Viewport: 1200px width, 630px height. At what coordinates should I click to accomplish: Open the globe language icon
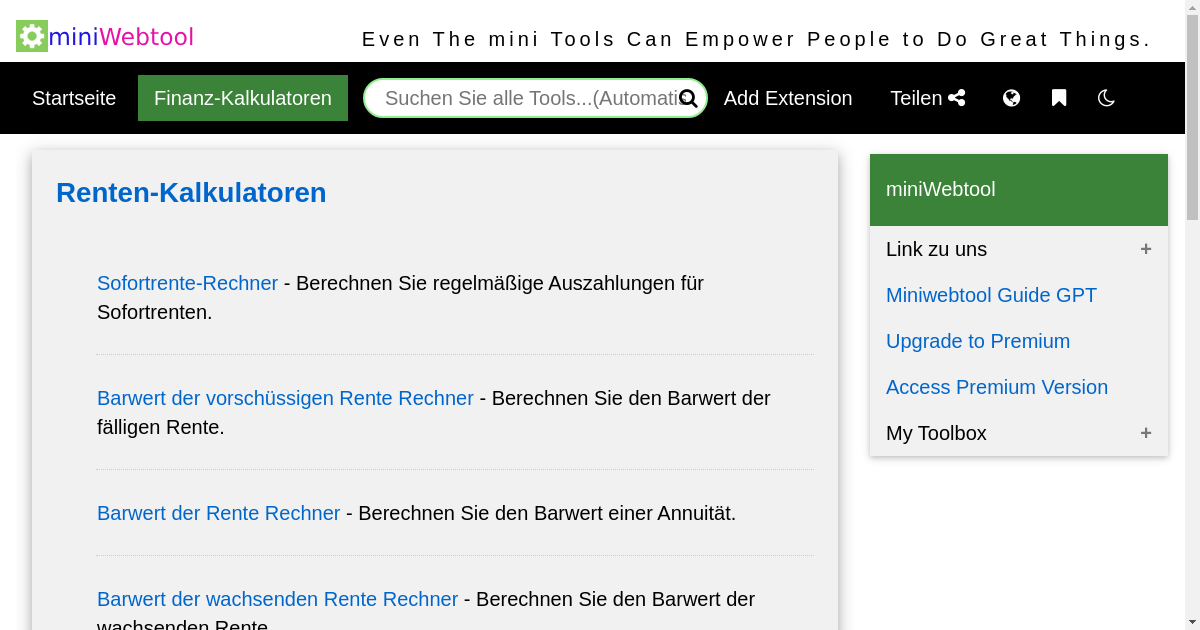click(x=1011, y=97)
